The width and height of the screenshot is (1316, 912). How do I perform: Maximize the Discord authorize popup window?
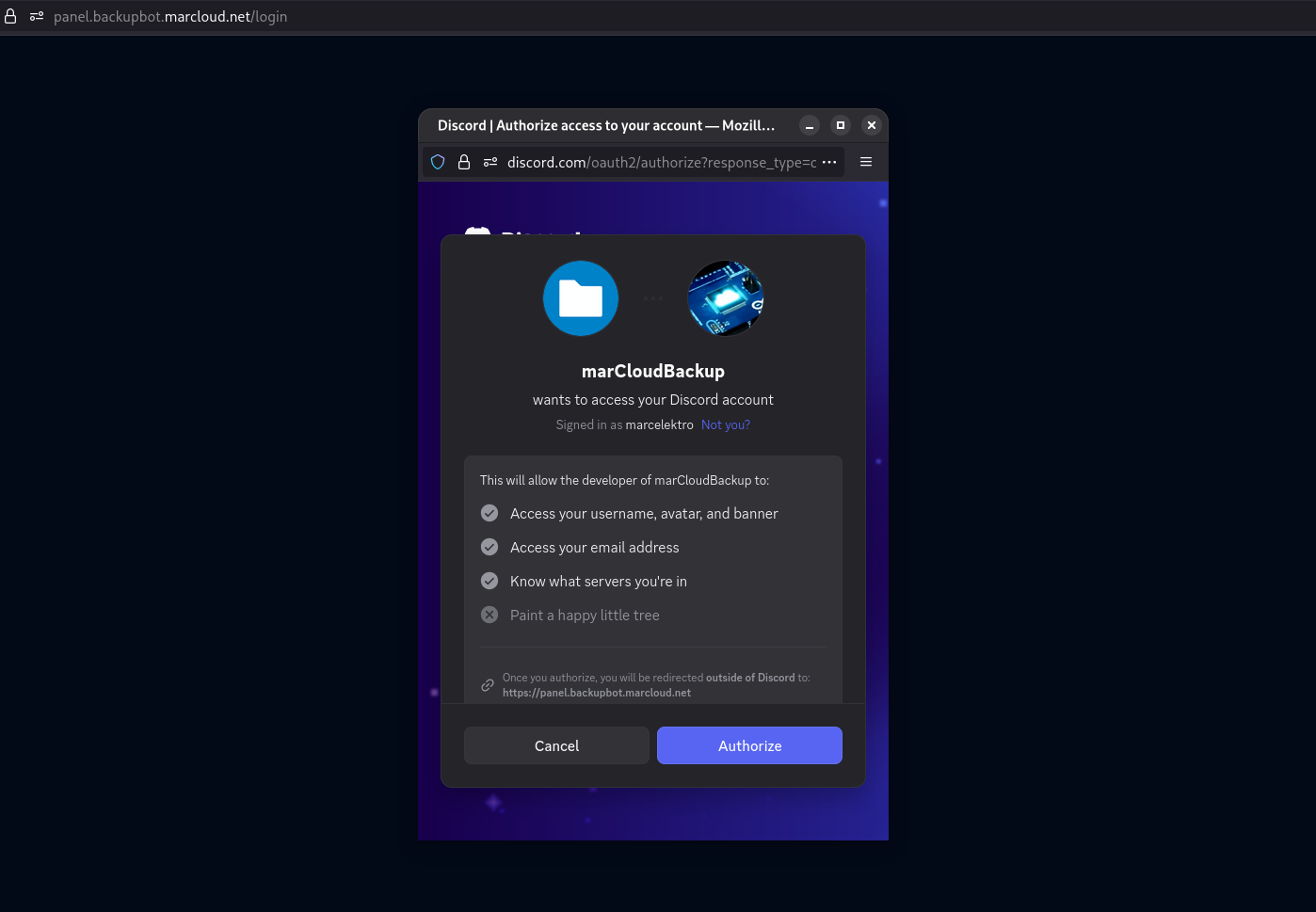pyautogui.click(x=841, y=125)
